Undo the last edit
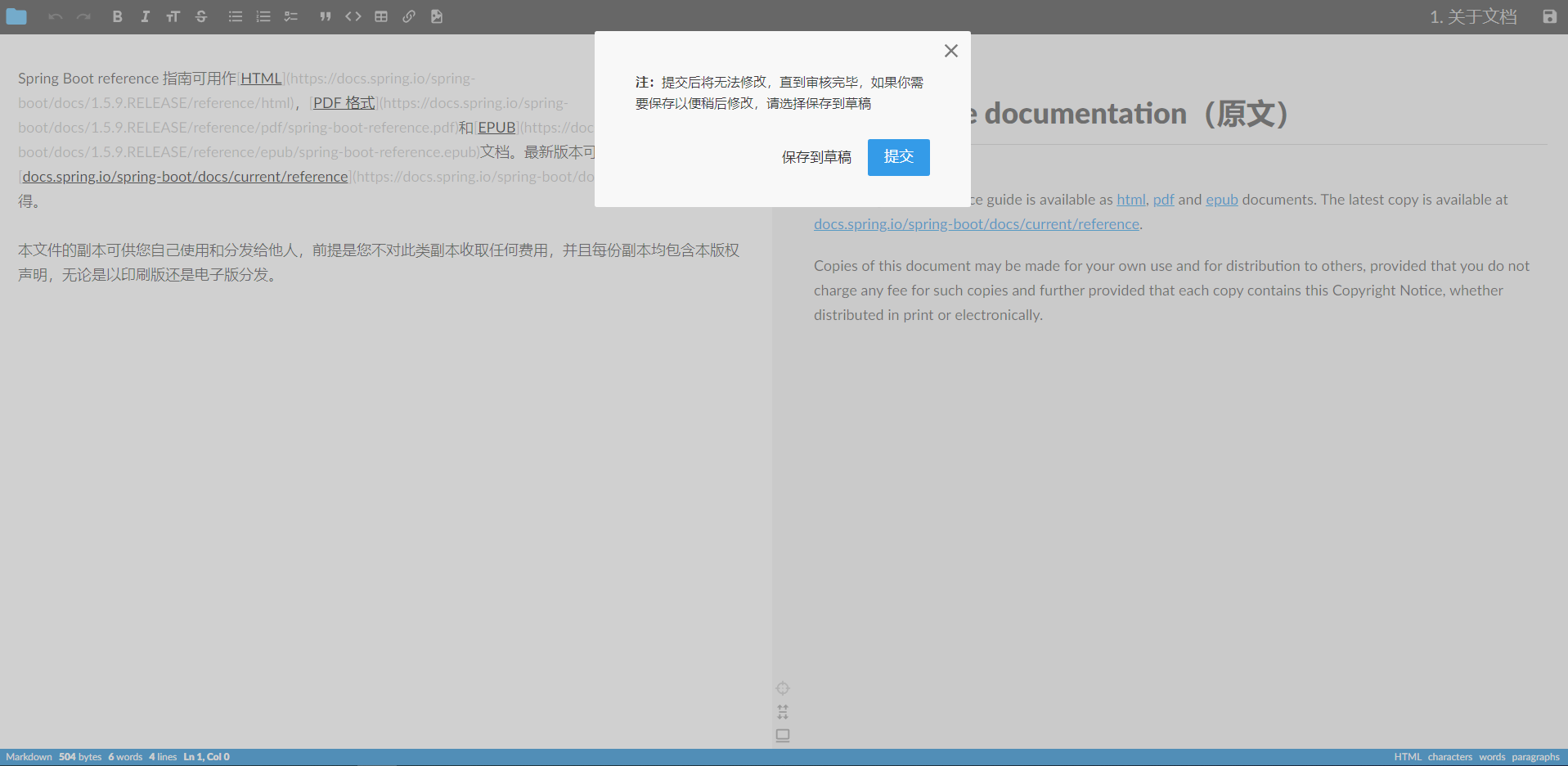This screenshot has width=1568, height=766. (x=55, y=16)
